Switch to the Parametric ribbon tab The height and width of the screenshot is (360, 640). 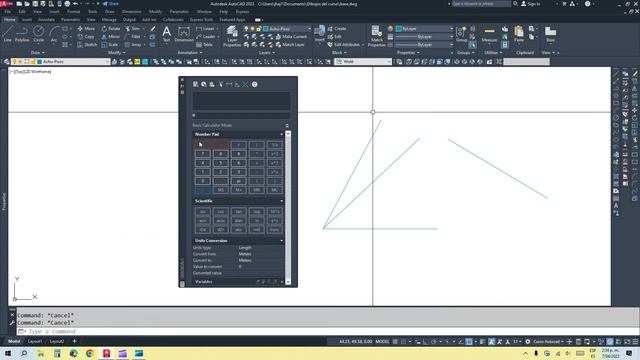point(70,20)
